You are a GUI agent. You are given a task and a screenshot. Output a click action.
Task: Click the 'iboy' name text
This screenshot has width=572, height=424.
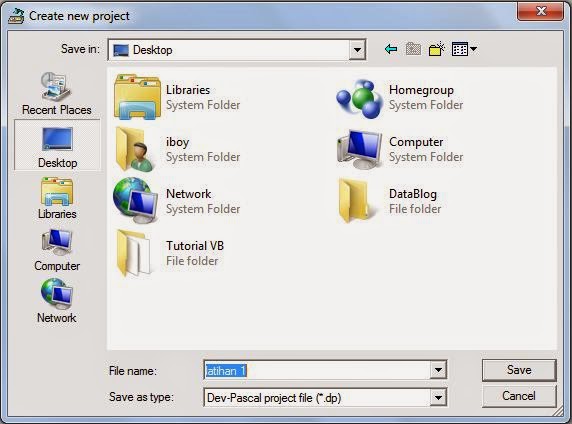click(x=178, y=142)
